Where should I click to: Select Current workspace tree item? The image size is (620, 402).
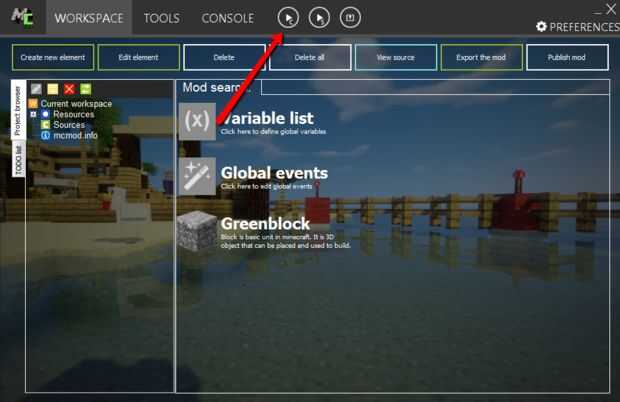pyautogui.click(x=76, y=104)
